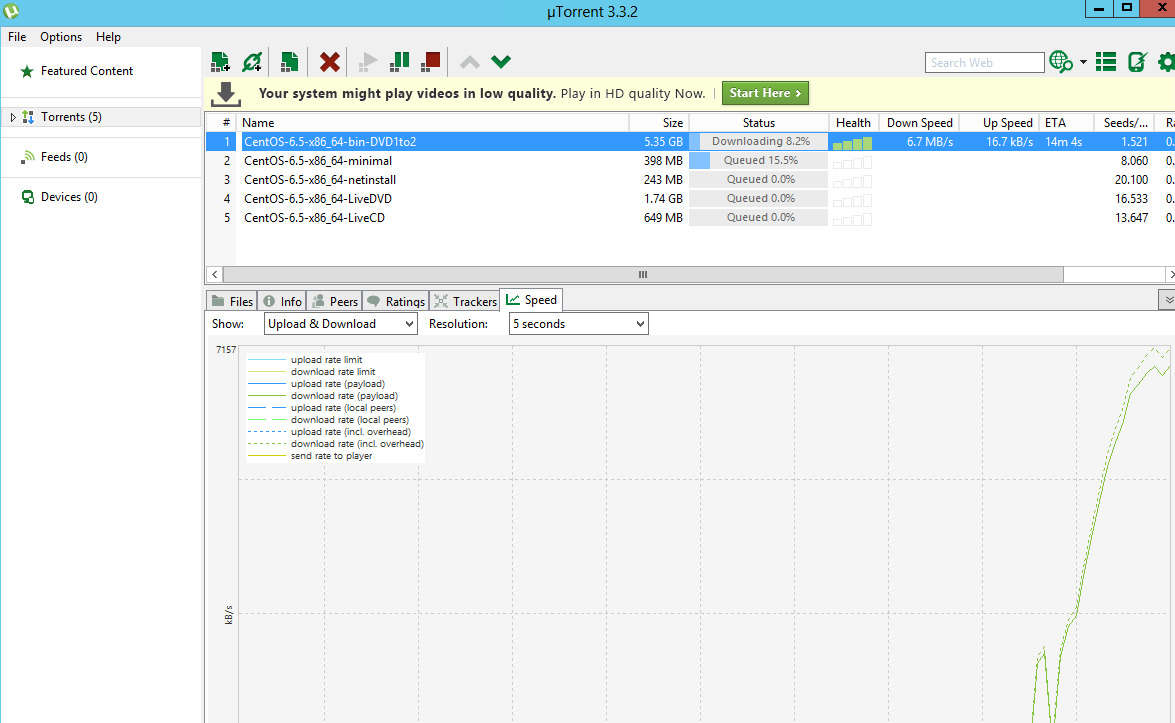This screenshot has height=723, width=1175.
Task: Select torrent CentOS-6.5-x86_64-bin-DVD1to2
Action: click(x=330, y=142)
